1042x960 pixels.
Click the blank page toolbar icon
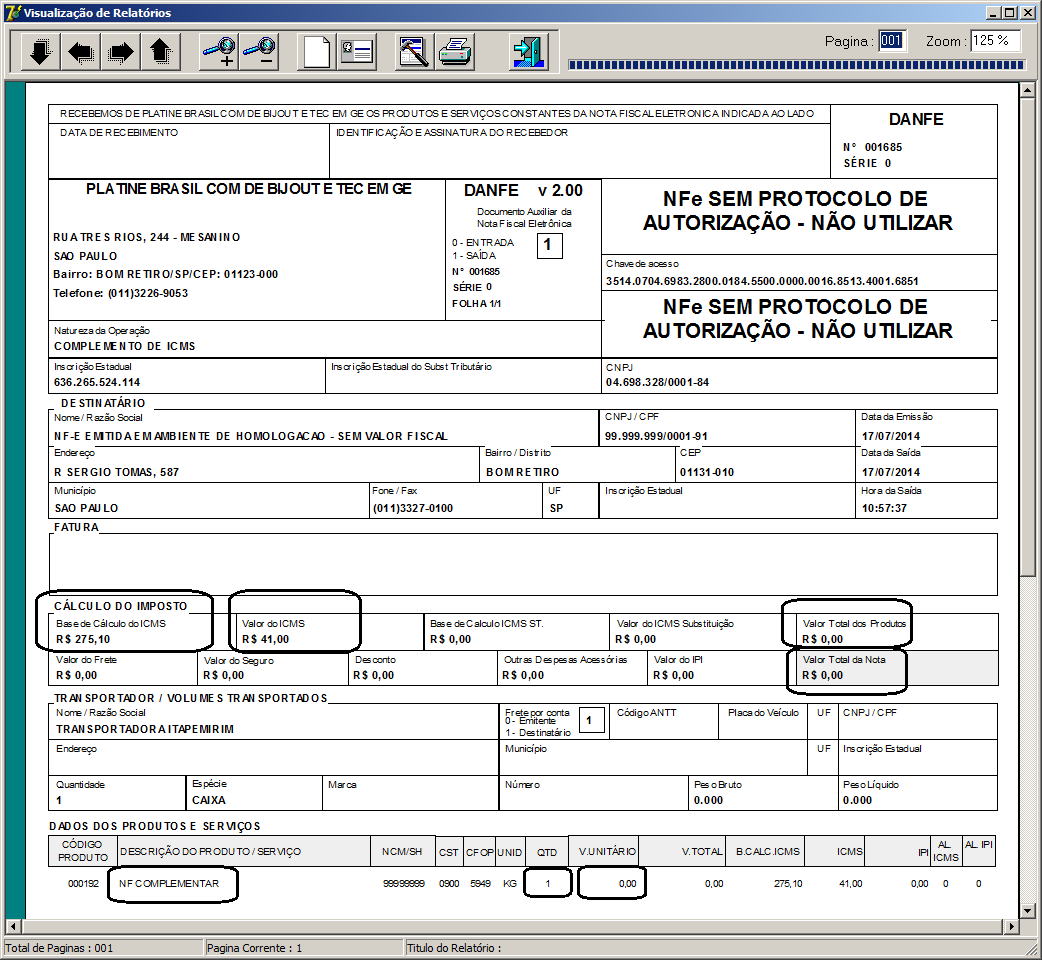[316, 51]
